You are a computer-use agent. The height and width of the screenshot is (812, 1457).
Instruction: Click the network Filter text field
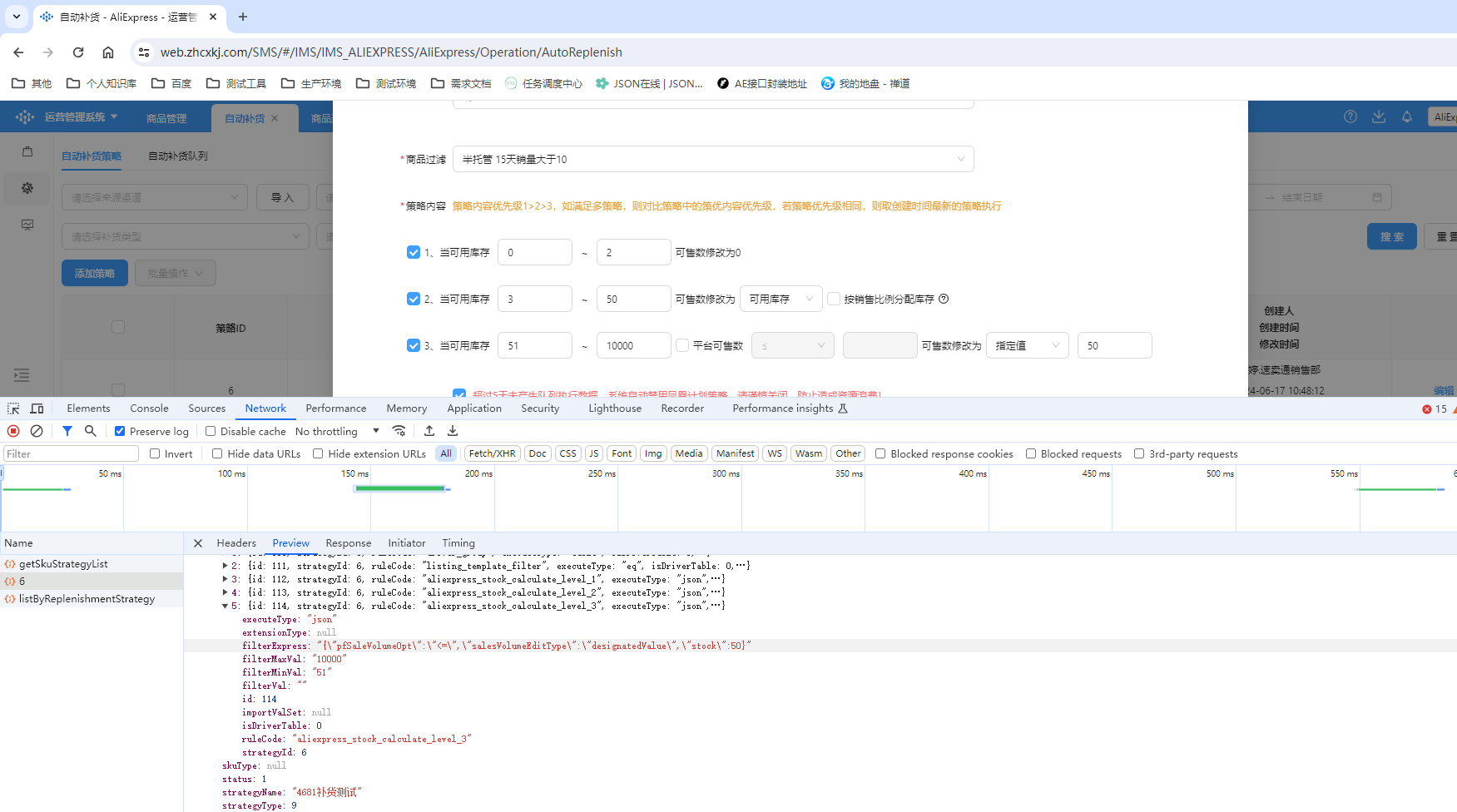71,453
